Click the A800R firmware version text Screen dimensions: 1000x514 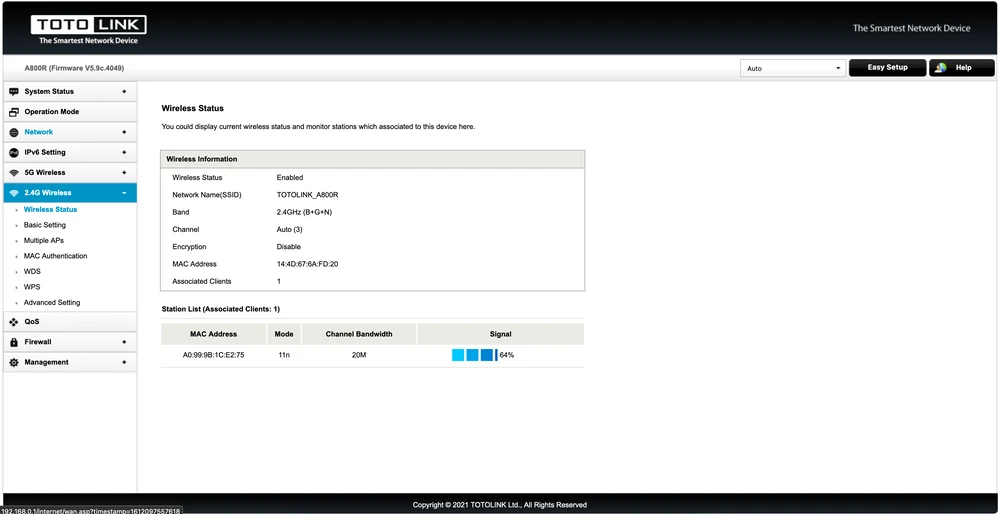click(x=74, y=68)
